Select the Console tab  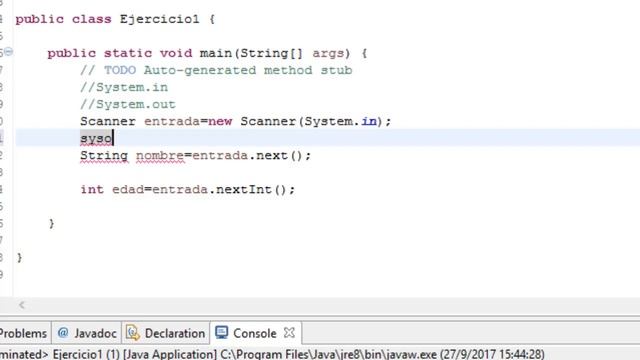(x=256, y=333)
